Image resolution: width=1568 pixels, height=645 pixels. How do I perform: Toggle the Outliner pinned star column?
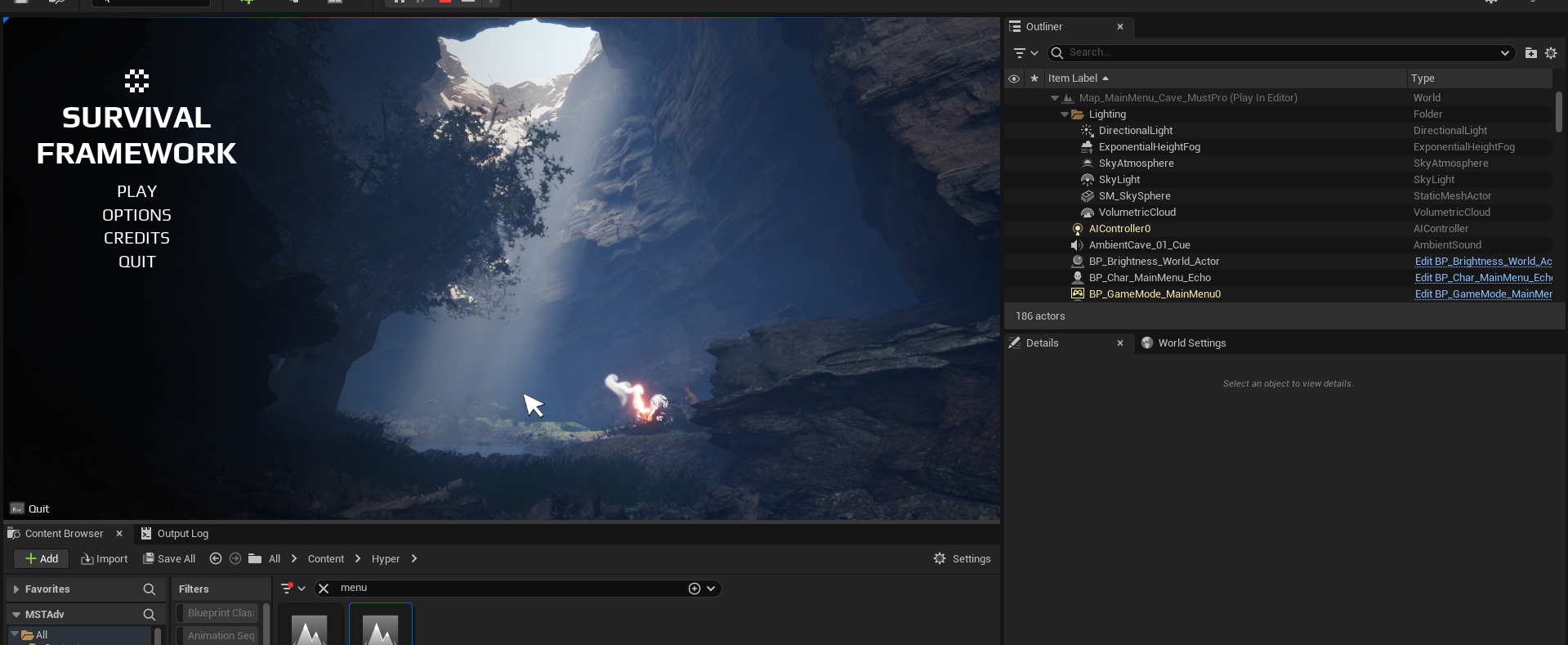click(1034, 78)
